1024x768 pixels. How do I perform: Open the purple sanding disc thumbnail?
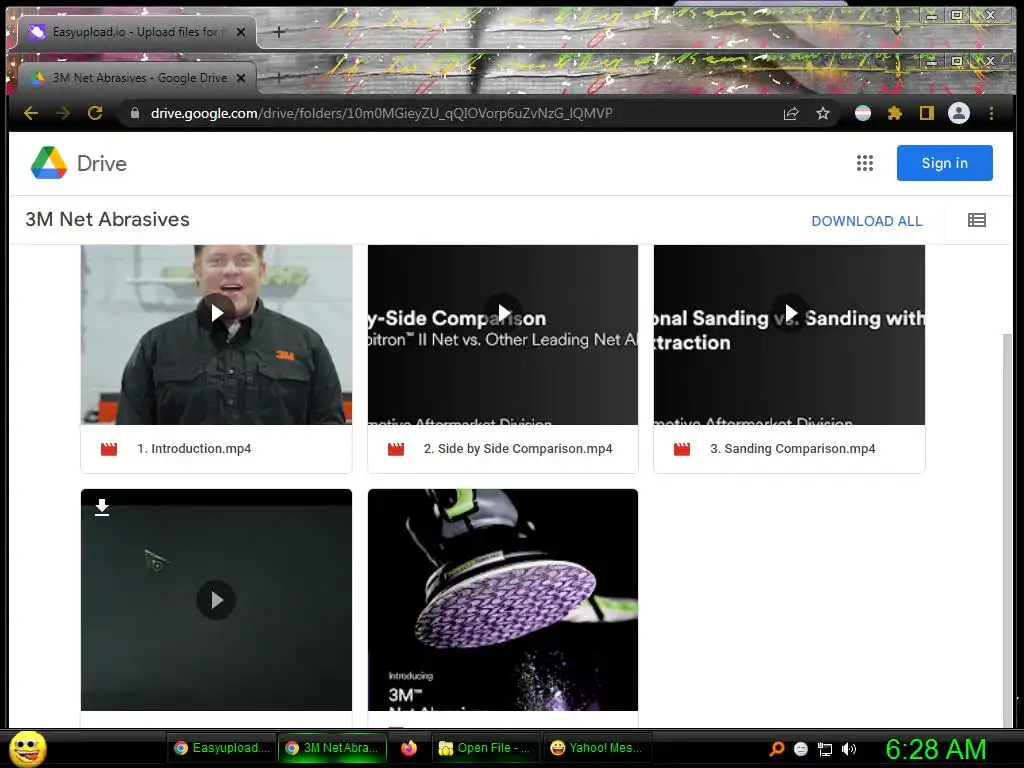click(x=503, y=600)
